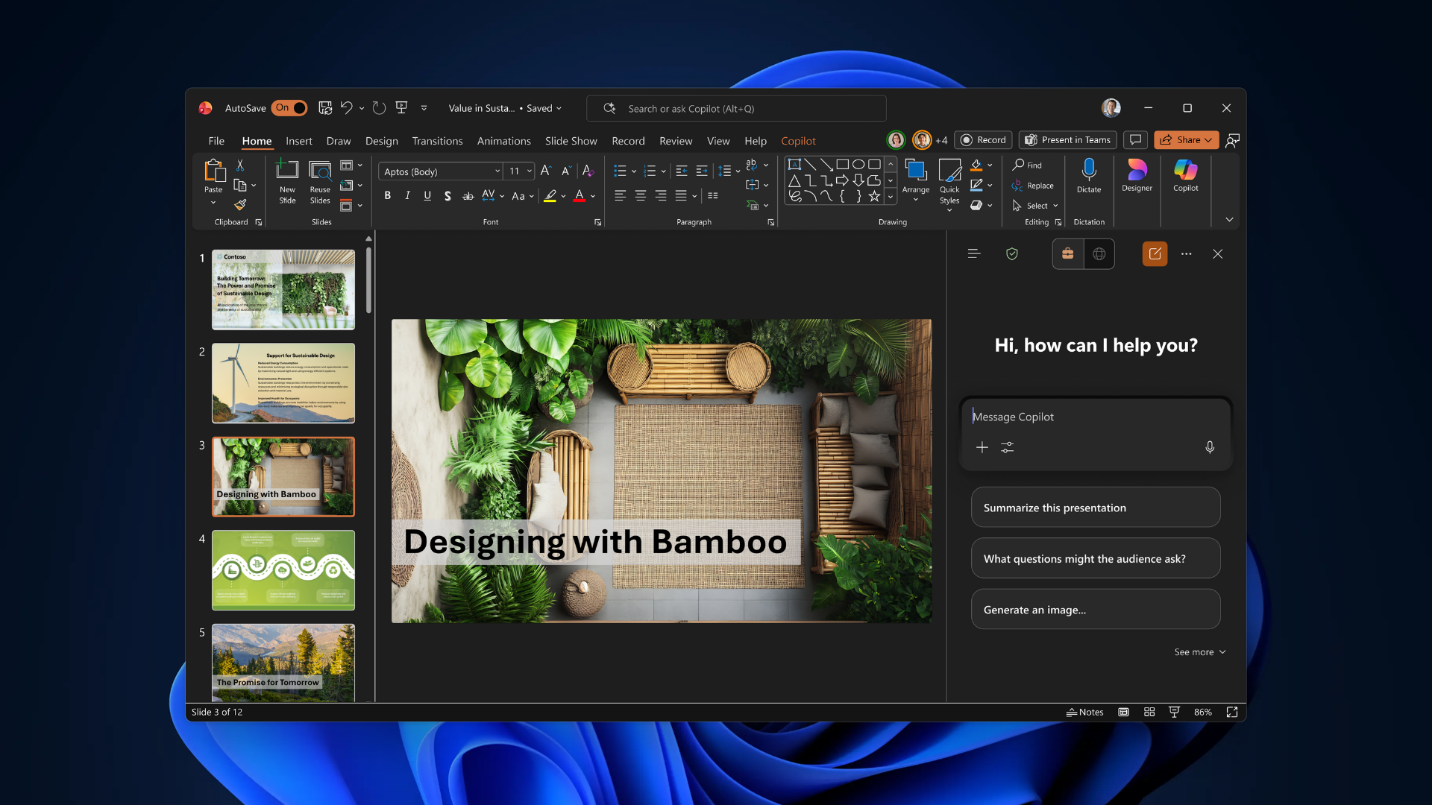Switch to the Animations tab
This screenshot has height=805, width=1432.
[x=504, y=141]
